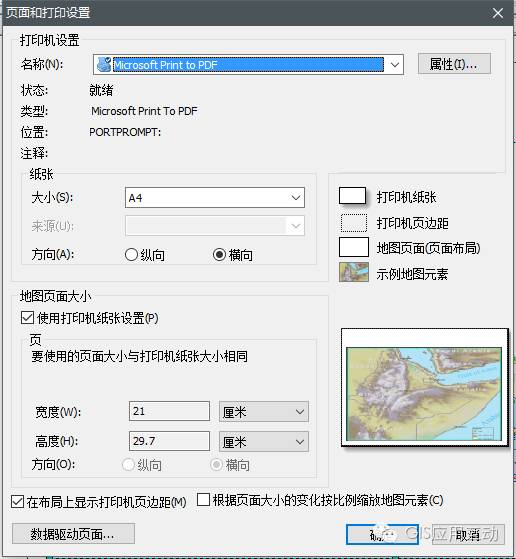Click the PORTPROMPT: location text
Screen dimensions: 516x559
pos(125,132)
